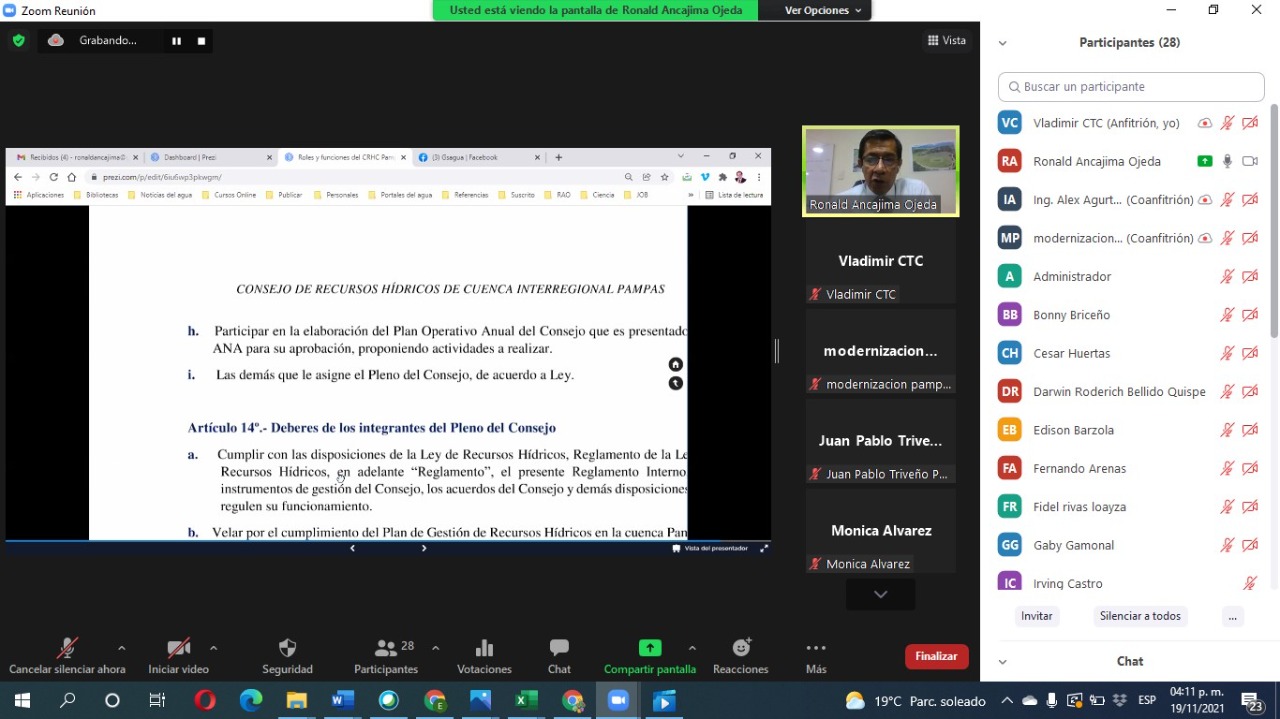This screenshot has height=719, width=1280.
Task: Toggle the Participantes panel
Action: 386,656
